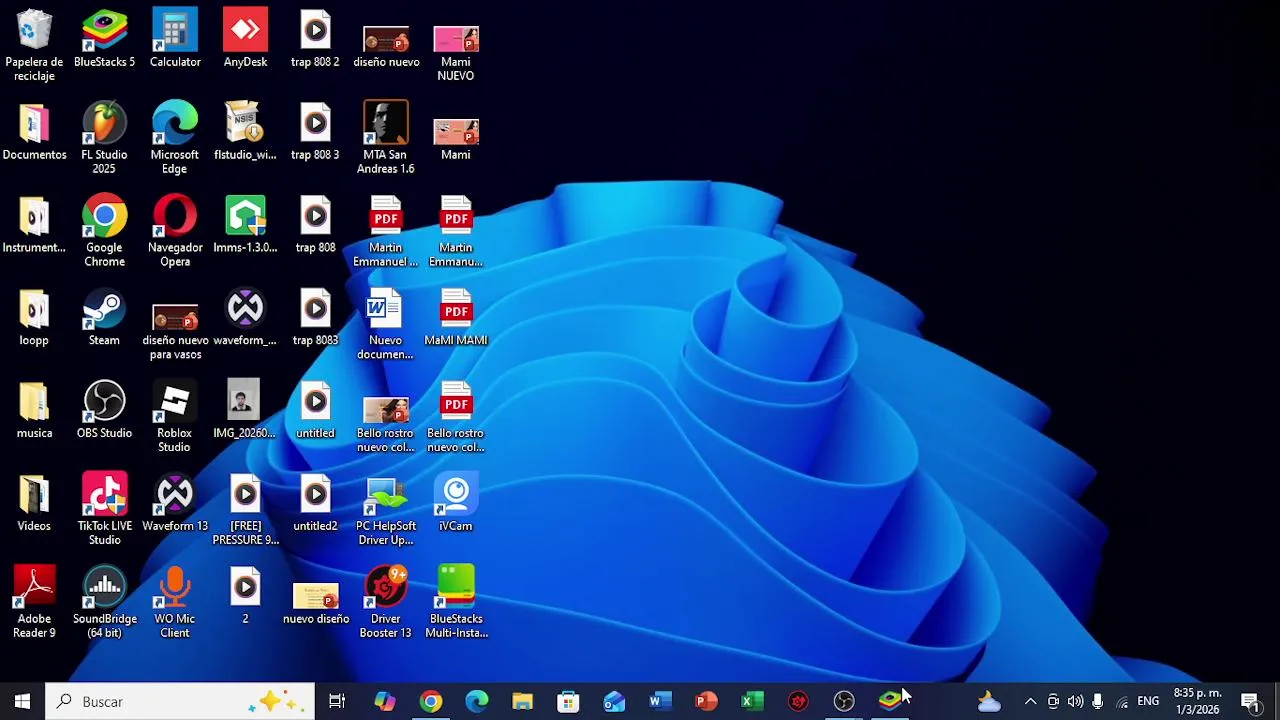Select BlueStacks Multi-Insta... desktop shortcut

456,603
